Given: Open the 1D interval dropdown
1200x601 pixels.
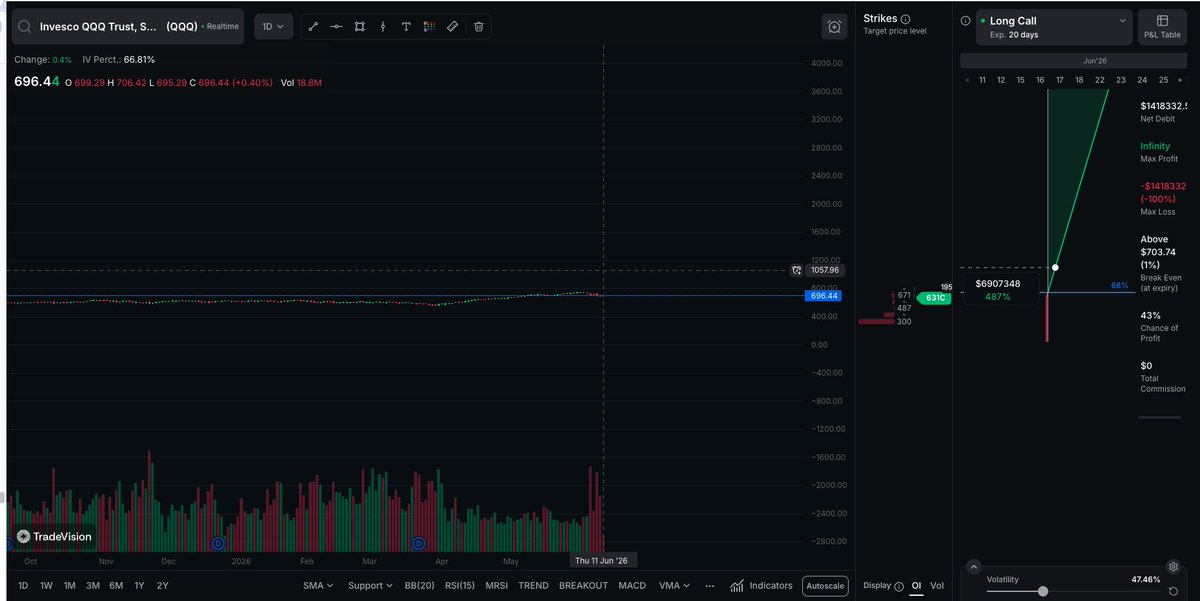Looking at the screenshot, I should (x=272, y=27).
